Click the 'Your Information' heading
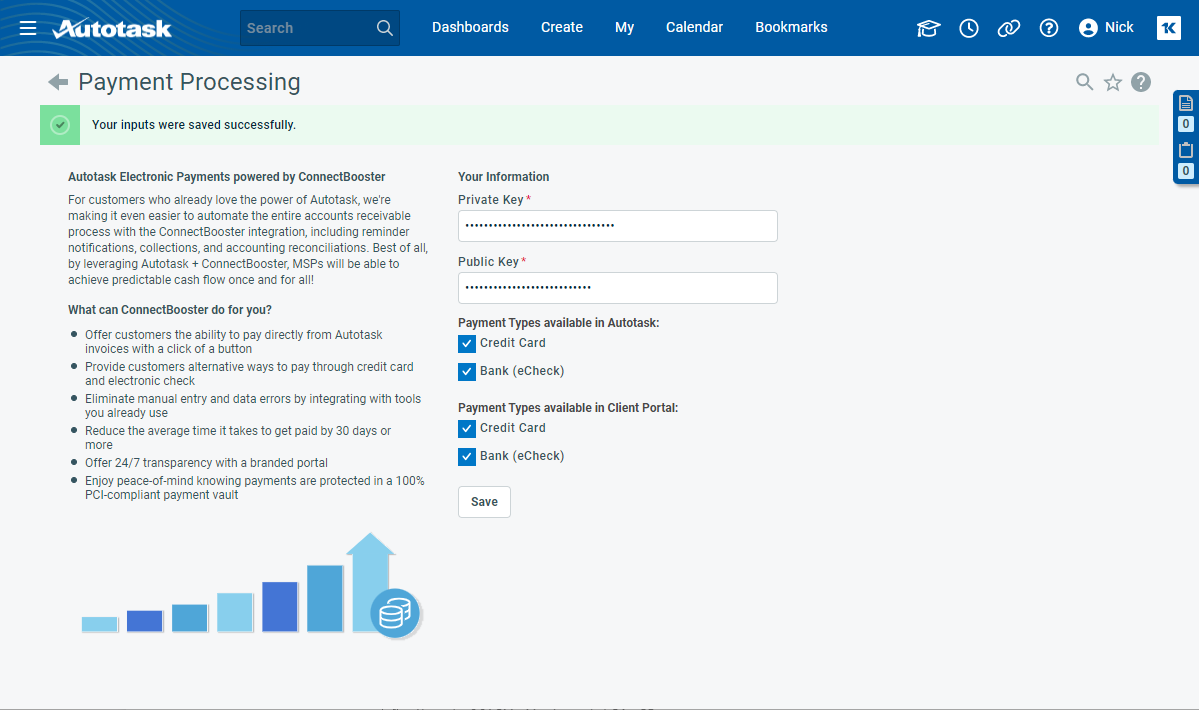This screenshot has width=1199, height=710. point(503,177)
